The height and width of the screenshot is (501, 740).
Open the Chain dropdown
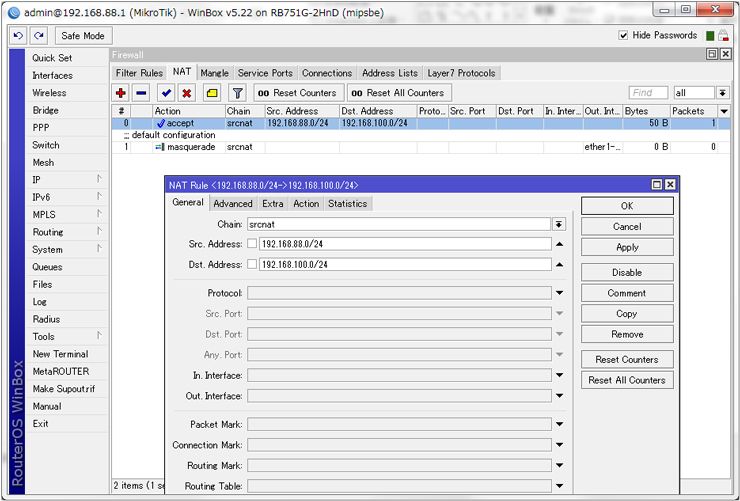559,224
